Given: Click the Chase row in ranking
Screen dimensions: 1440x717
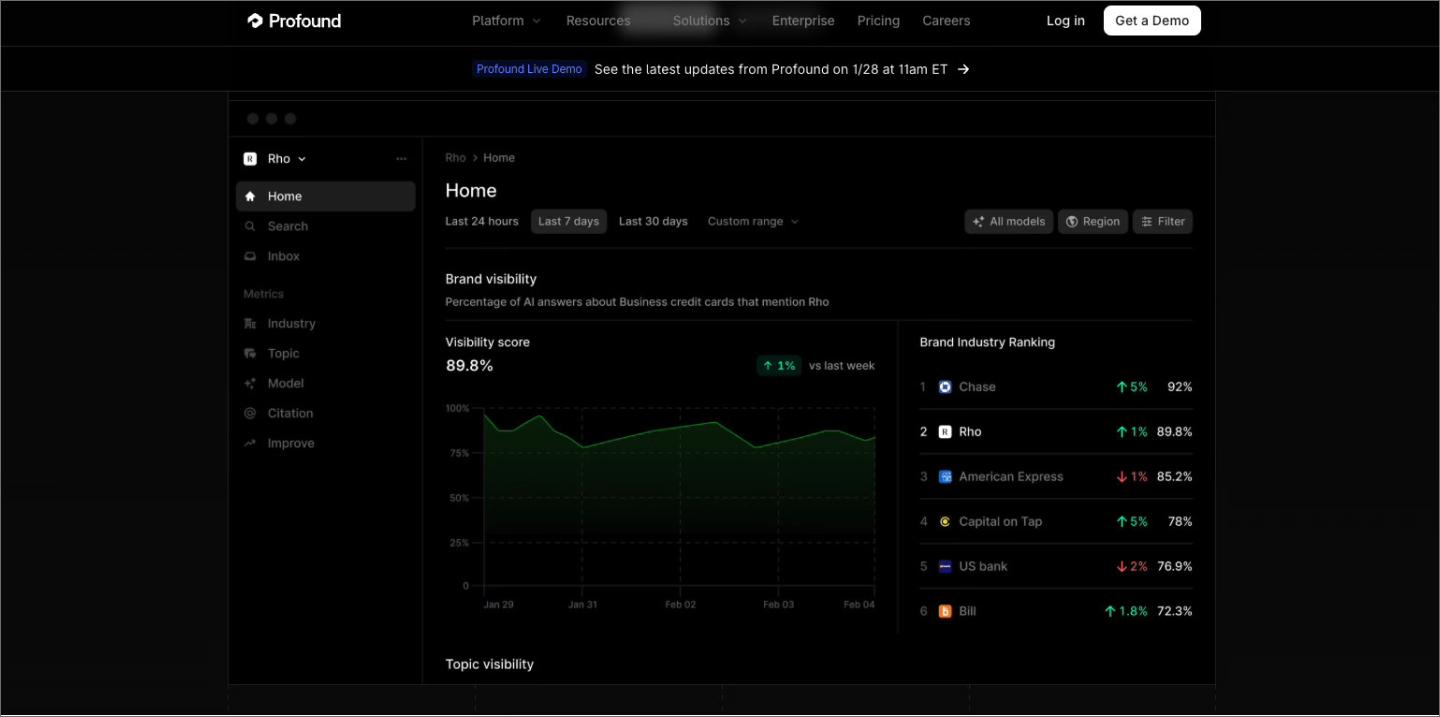Looking at the screenshot, I should point(1056,387).
